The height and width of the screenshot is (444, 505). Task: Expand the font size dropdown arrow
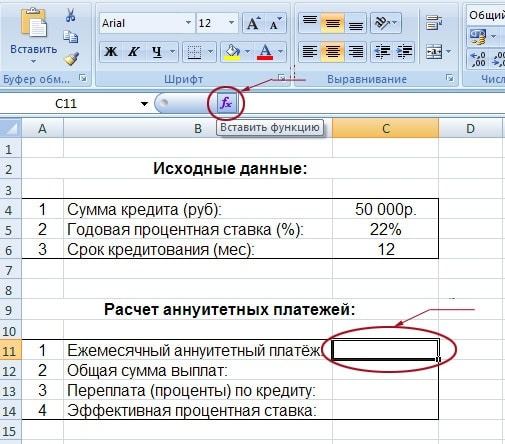click(231, 23)
